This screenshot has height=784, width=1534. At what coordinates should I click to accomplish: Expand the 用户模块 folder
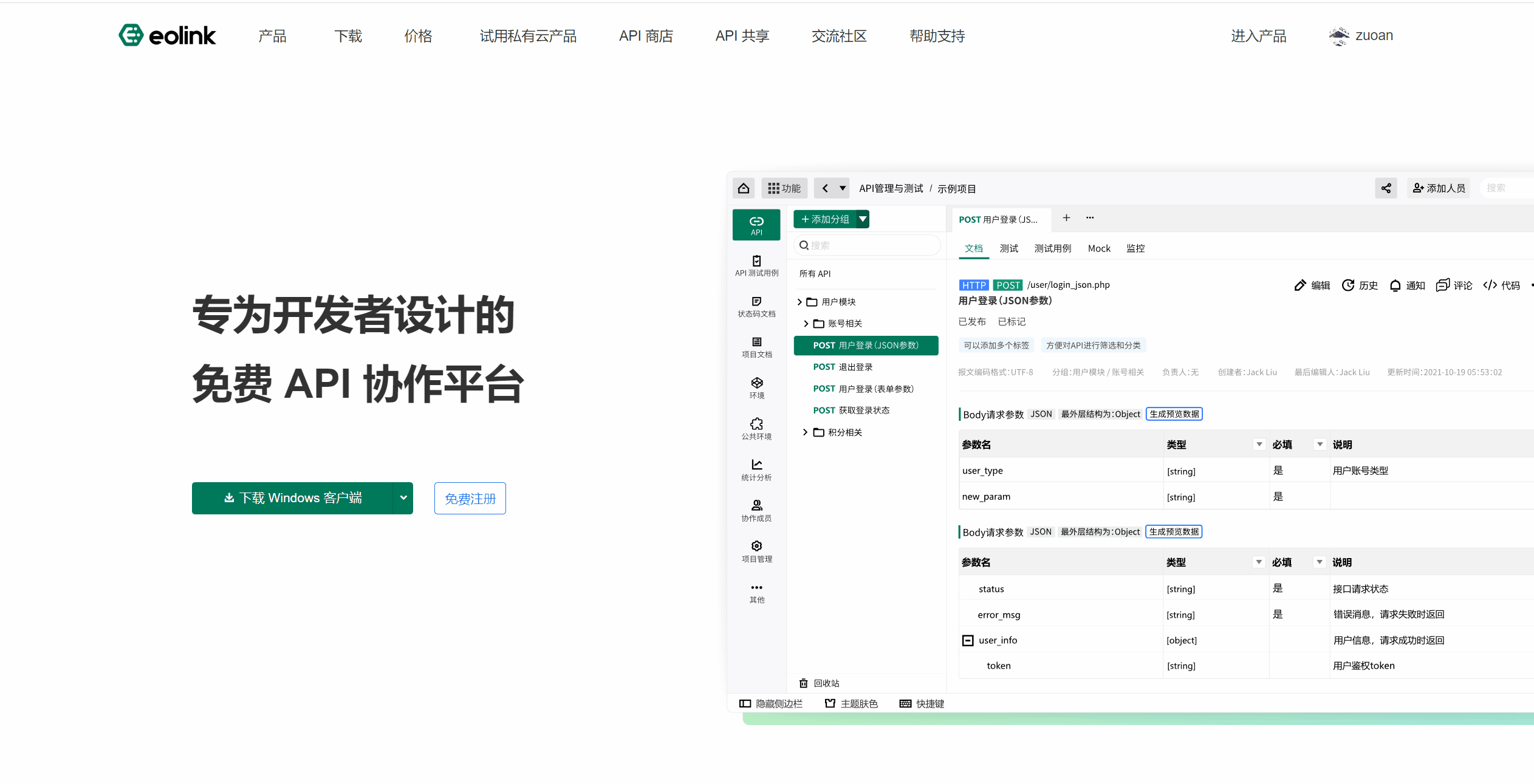tap(800, 302)
